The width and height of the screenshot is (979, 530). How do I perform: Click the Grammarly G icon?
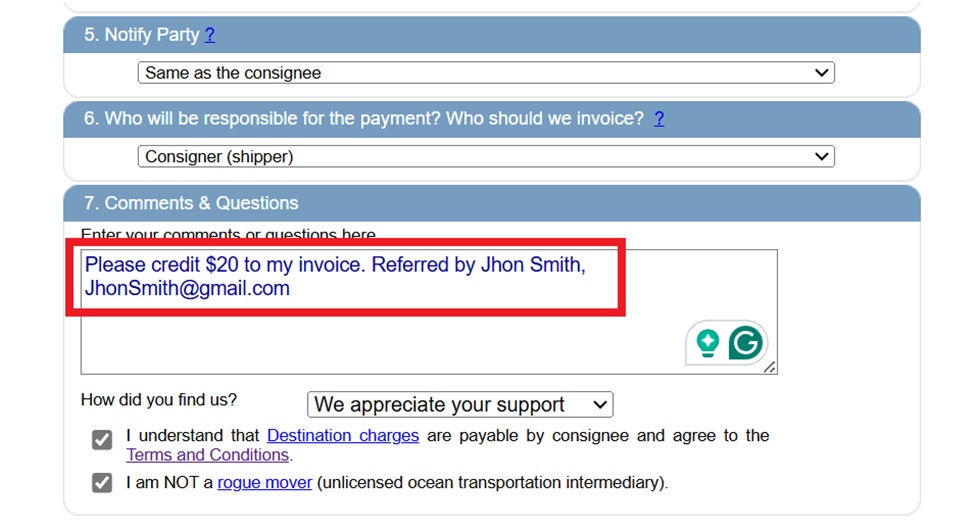pyautogui.click(x=746, y=343)
